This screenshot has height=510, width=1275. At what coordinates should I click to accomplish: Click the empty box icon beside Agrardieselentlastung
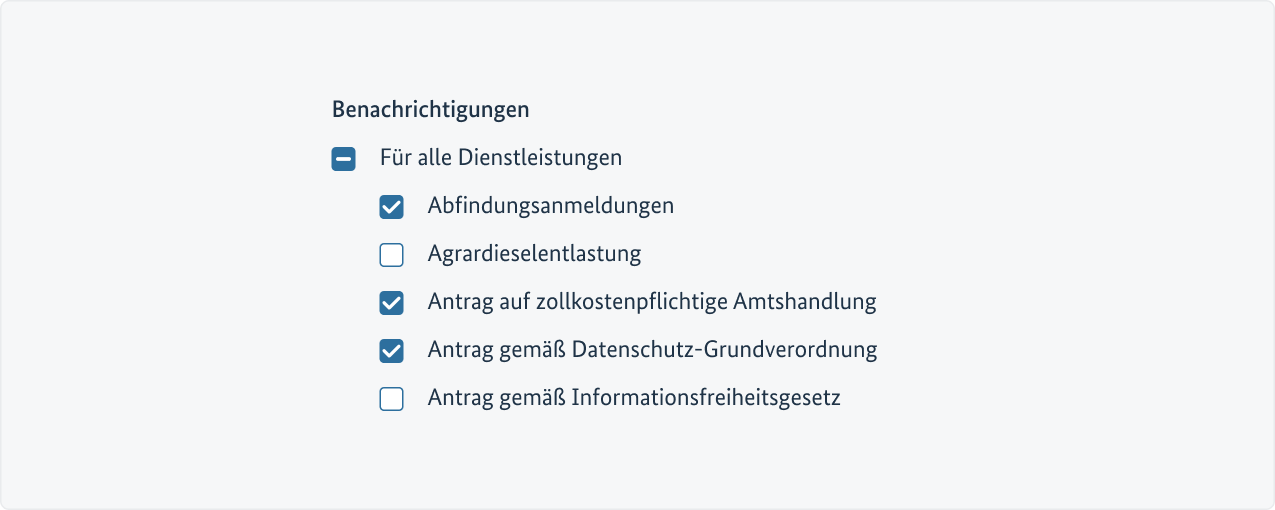392,255
